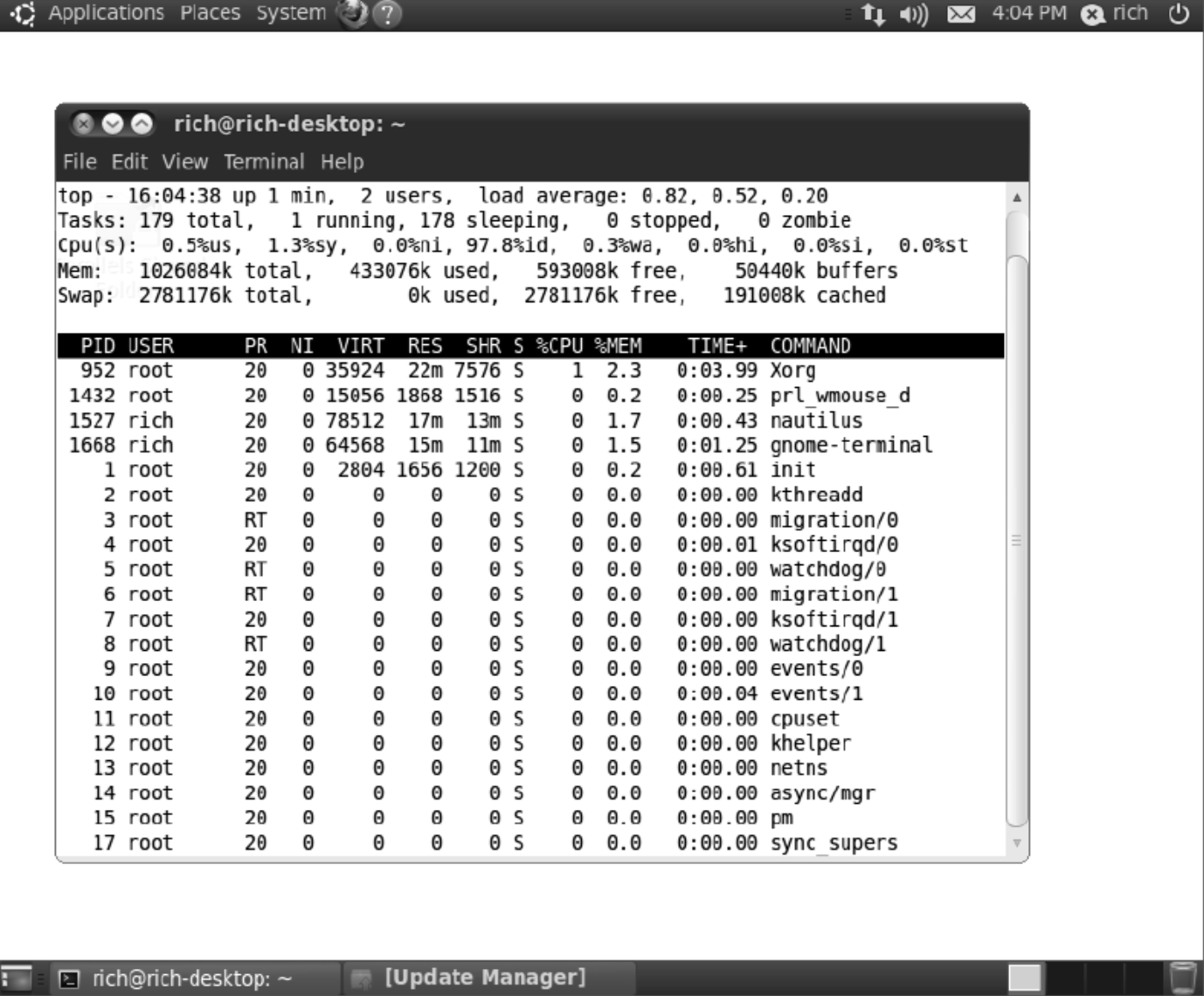1204x996 pixels.
Task: Click the migration/0 command
Action: click(834, 520)
